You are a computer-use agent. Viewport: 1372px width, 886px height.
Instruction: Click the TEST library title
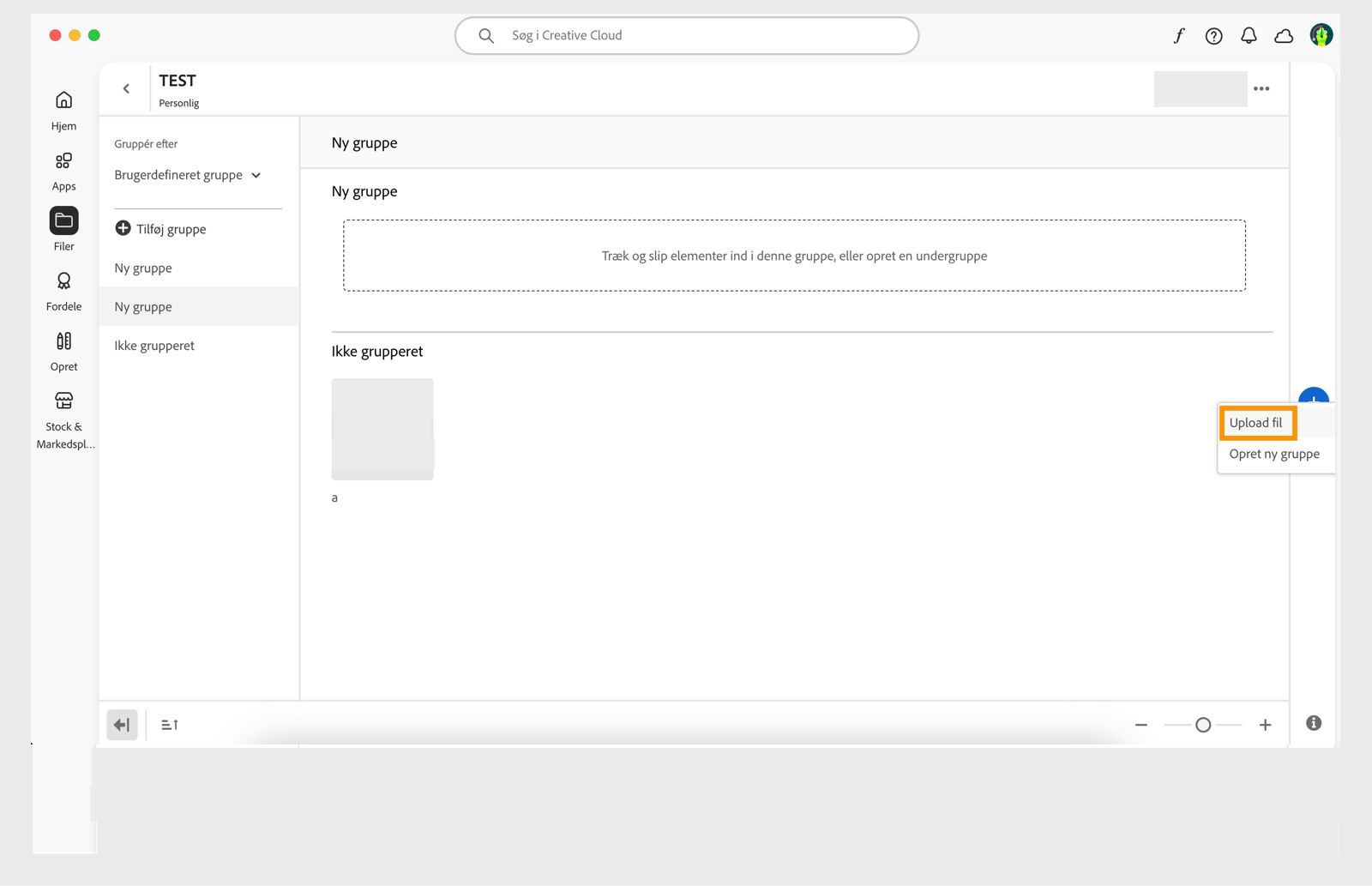coord(178,81)
